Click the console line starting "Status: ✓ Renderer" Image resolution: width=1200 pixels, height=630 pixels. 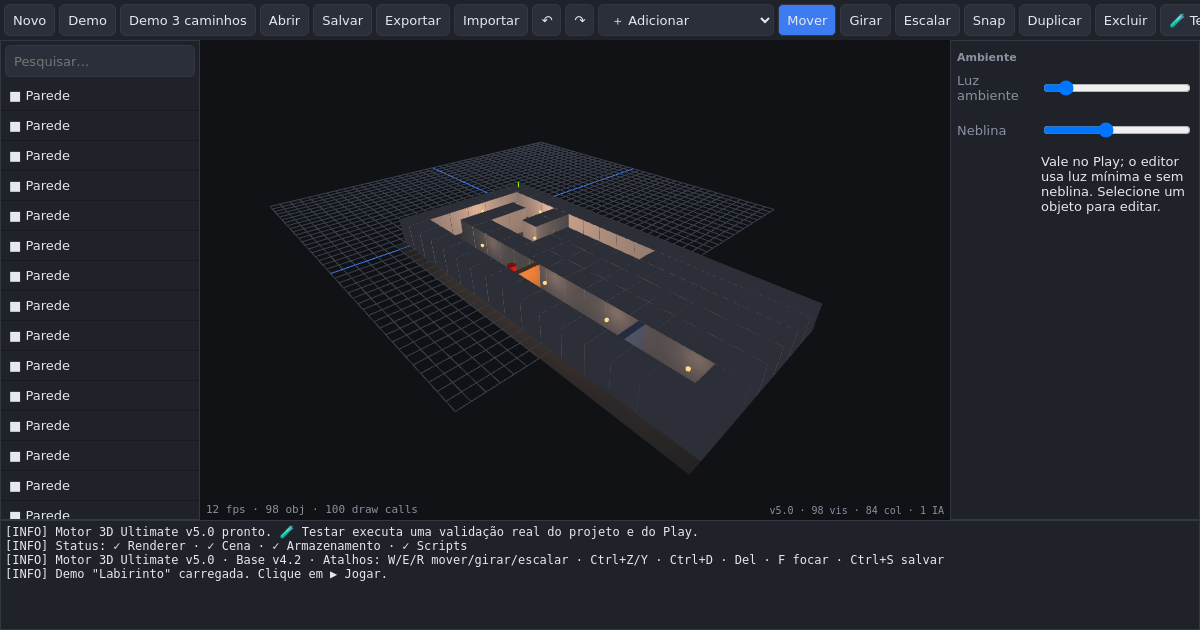(236, 546)
